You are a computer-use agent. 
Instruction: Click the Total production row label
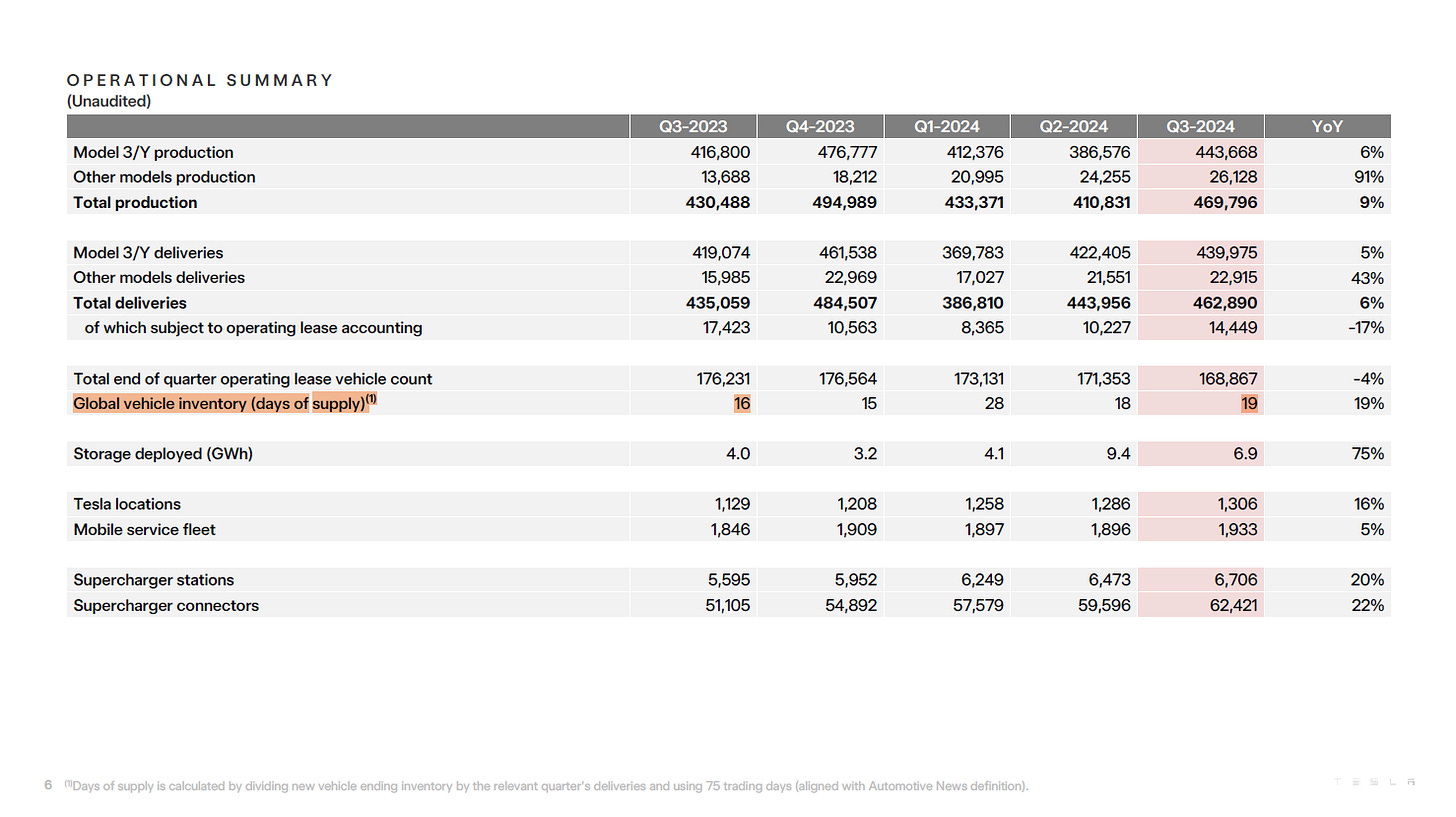pos(135,202)
